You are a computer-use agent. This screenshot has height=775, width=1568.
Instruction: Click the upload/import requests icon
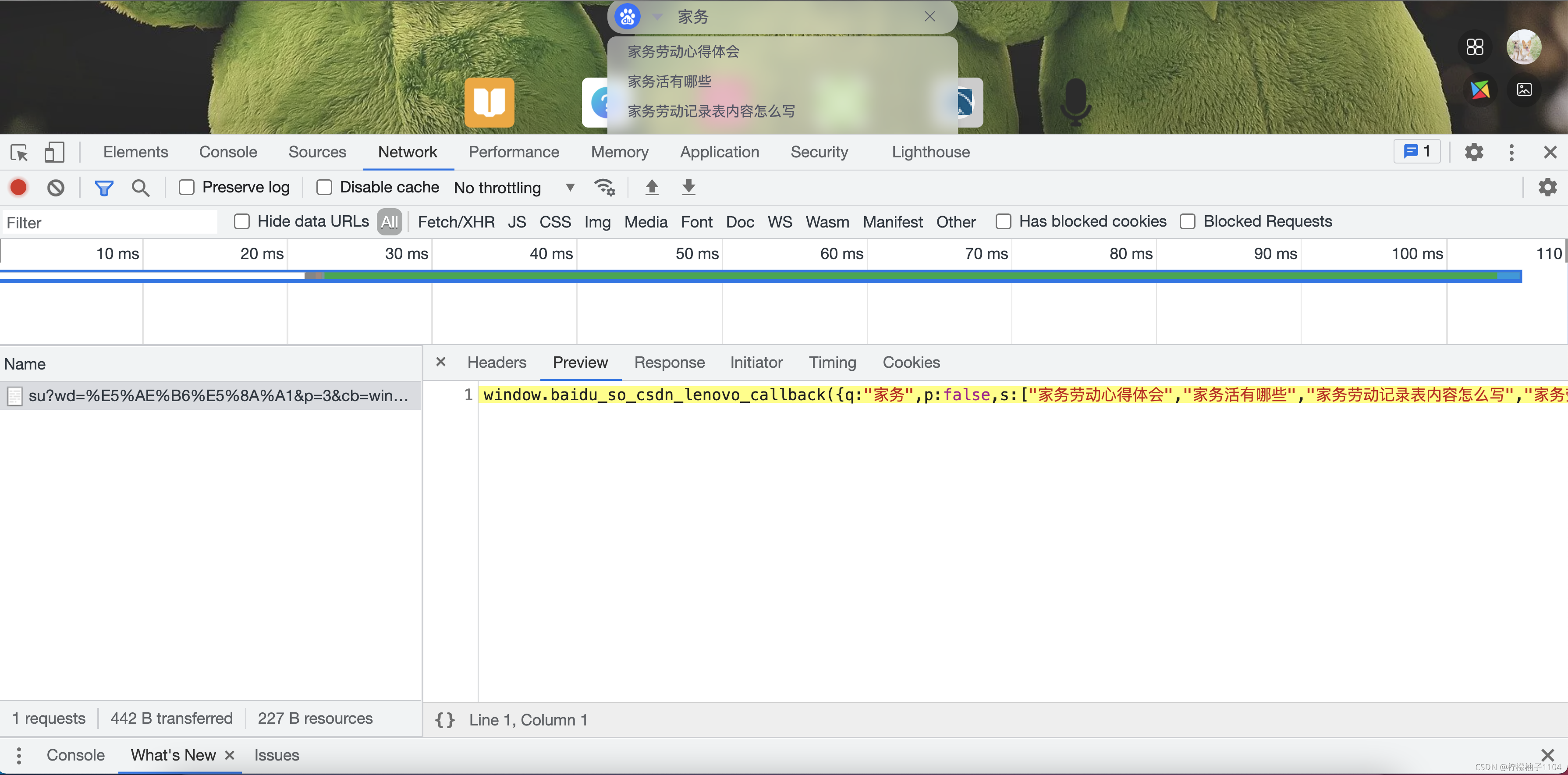pos(651,187)
